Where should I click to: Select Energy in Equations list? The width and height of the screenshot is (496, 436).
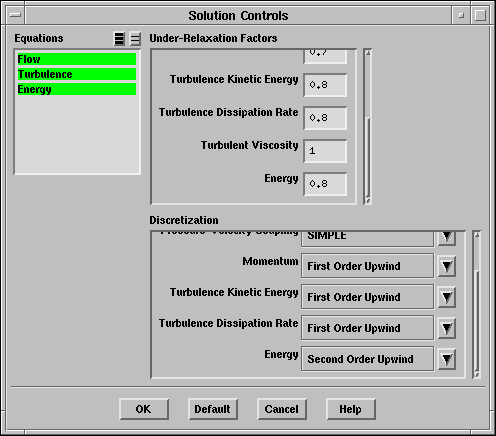pyautogui.click(x=77, y=89)
